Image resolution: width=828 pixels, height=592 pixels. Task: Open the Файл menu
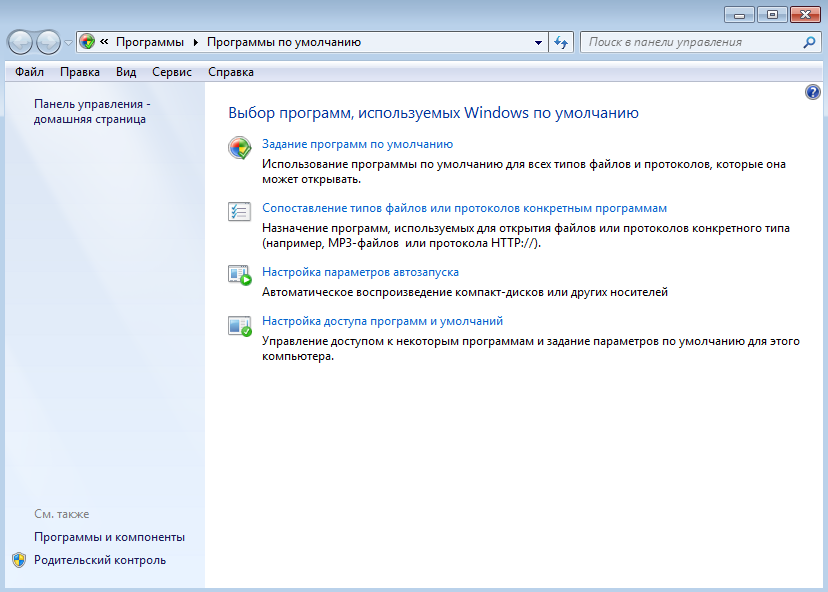coord(29,72)
